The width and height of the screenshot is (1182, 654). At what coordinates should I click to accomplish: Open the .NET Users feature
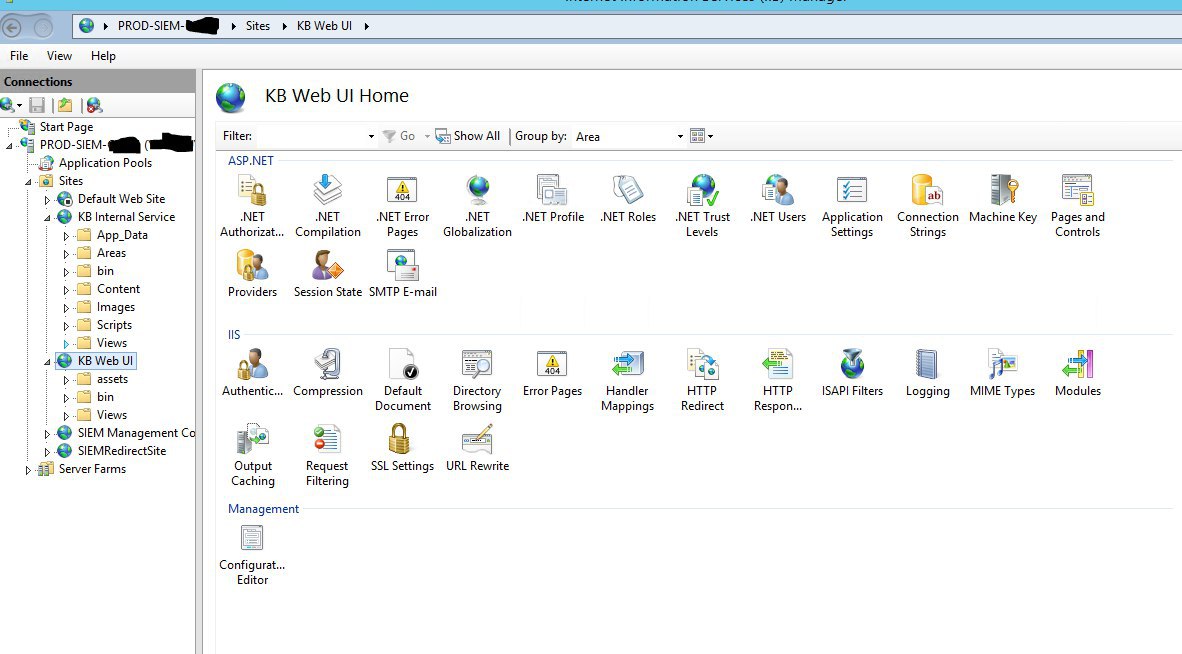(777, 199)
